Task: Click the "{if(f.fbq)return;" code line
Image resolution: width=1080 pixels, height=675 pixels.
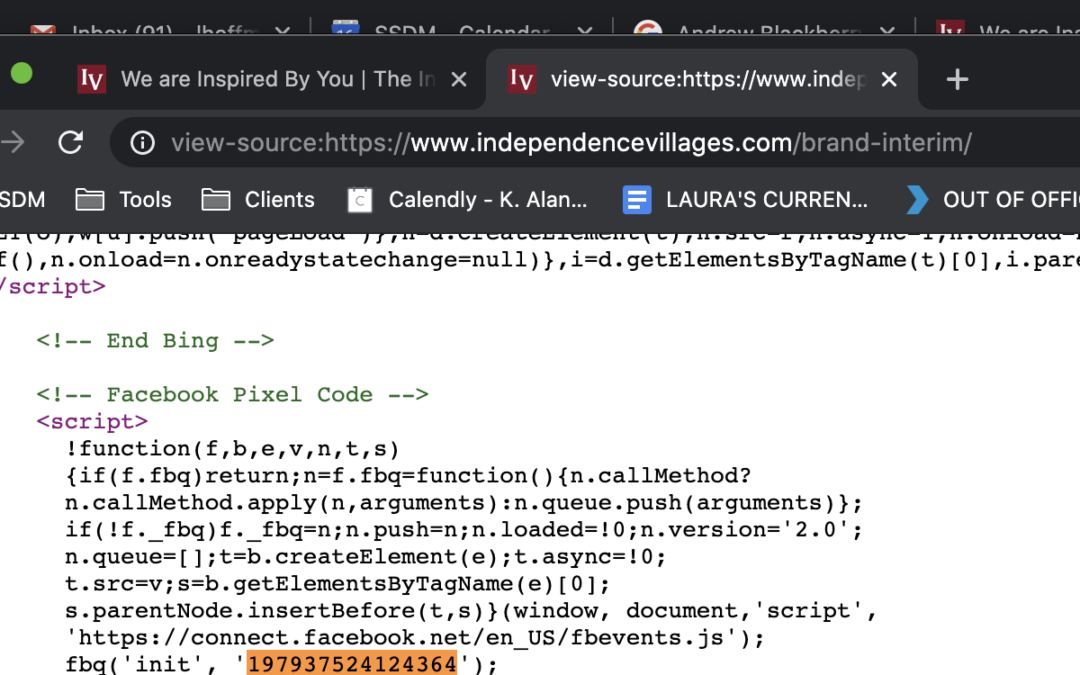Action: coord(408,476)
